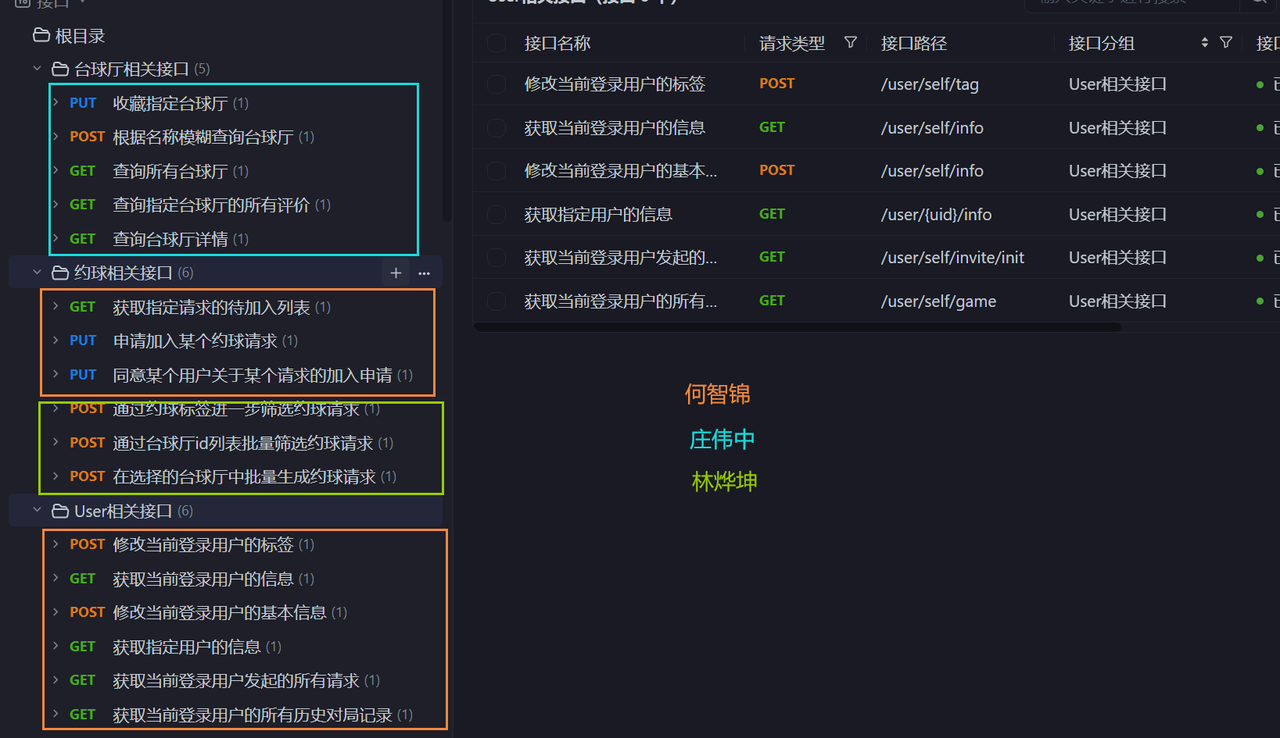Click the 接口分组 column header
Viewport: 1280px width, 738px height.
coord(1101,43)
